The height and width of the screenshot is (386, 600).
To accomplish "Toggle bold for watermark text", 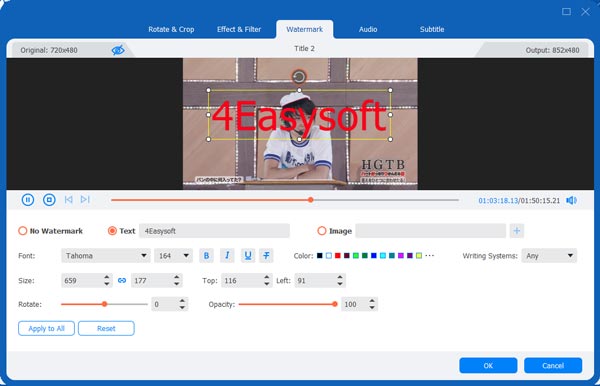I will 206,256.
